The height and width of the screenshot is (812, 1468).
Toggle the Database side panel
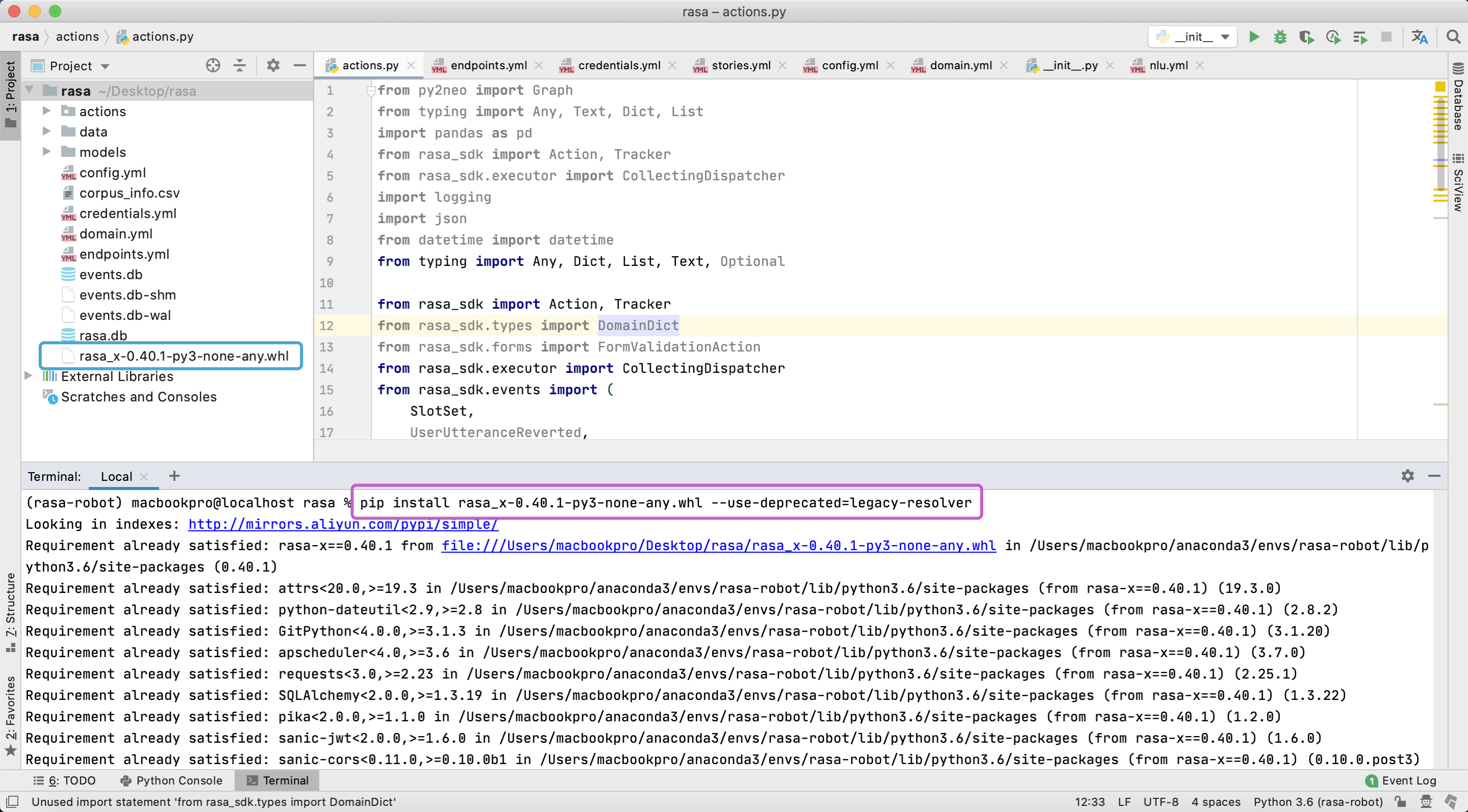pos(1458,97)
